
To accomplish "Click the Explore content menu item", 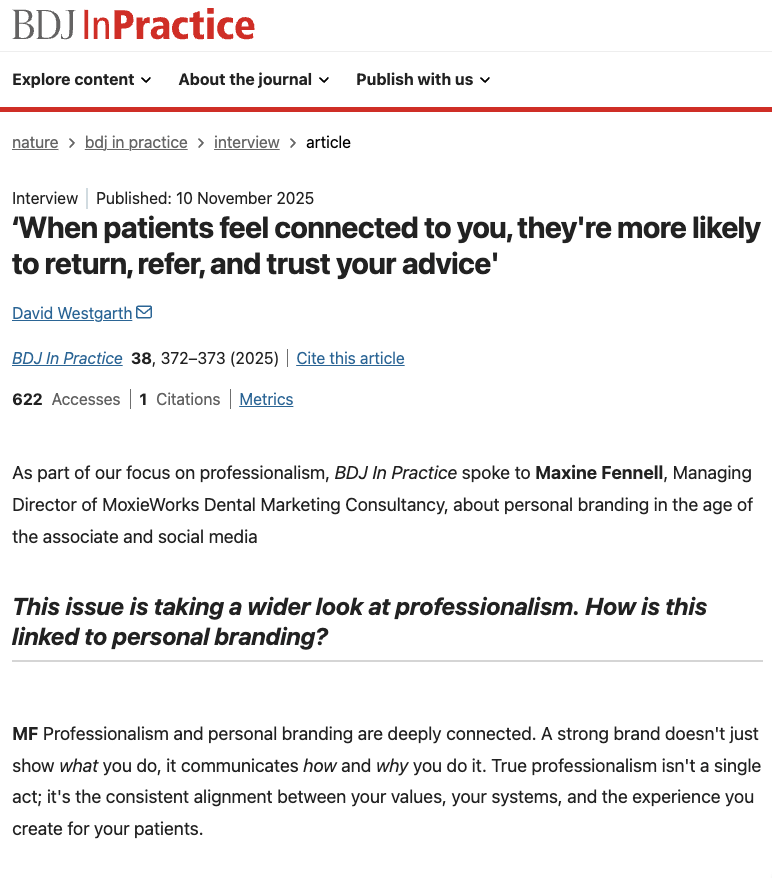I will click(73, 79).
